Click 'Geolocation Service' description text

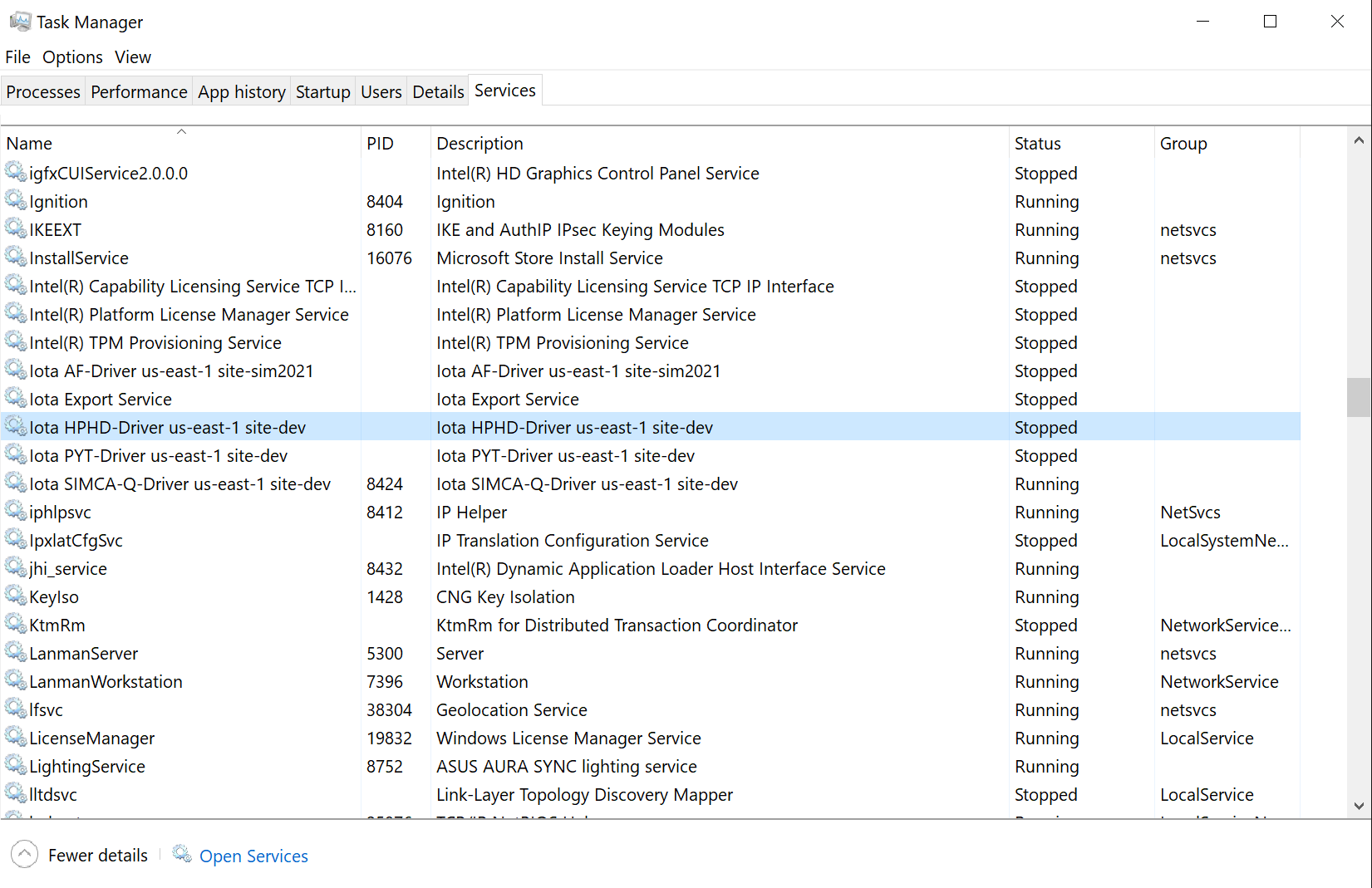(512, 710)
